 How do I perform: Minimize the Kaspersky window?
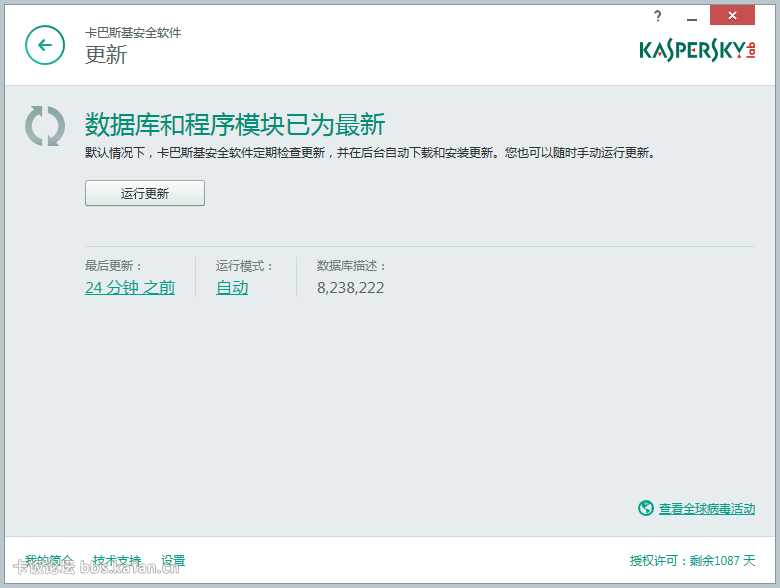[692, 17]
